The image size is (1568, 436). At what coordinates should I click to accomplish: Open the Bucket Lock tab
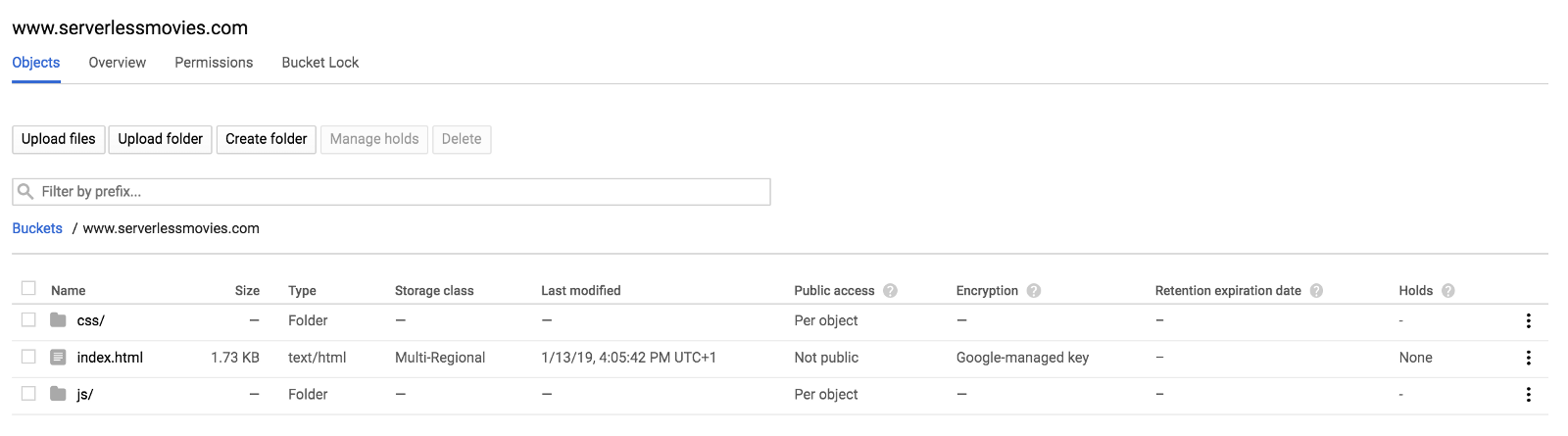pos(320,63)
